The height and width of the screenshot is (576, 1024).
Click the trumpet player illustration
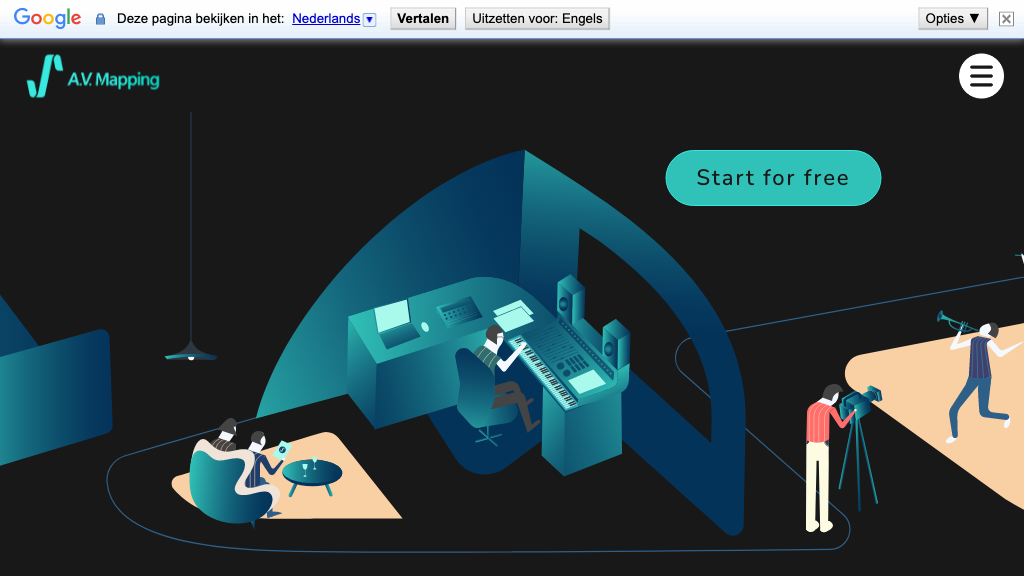click(977, 375)
